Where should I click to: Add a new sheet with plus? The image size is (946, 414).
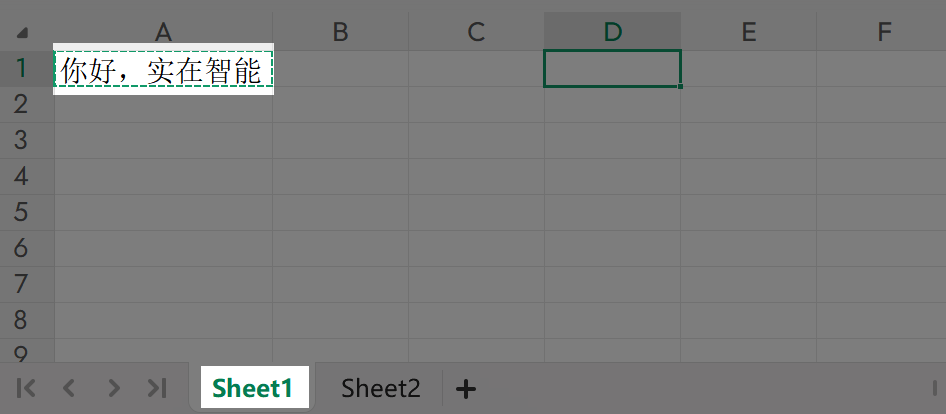[466, 388]
